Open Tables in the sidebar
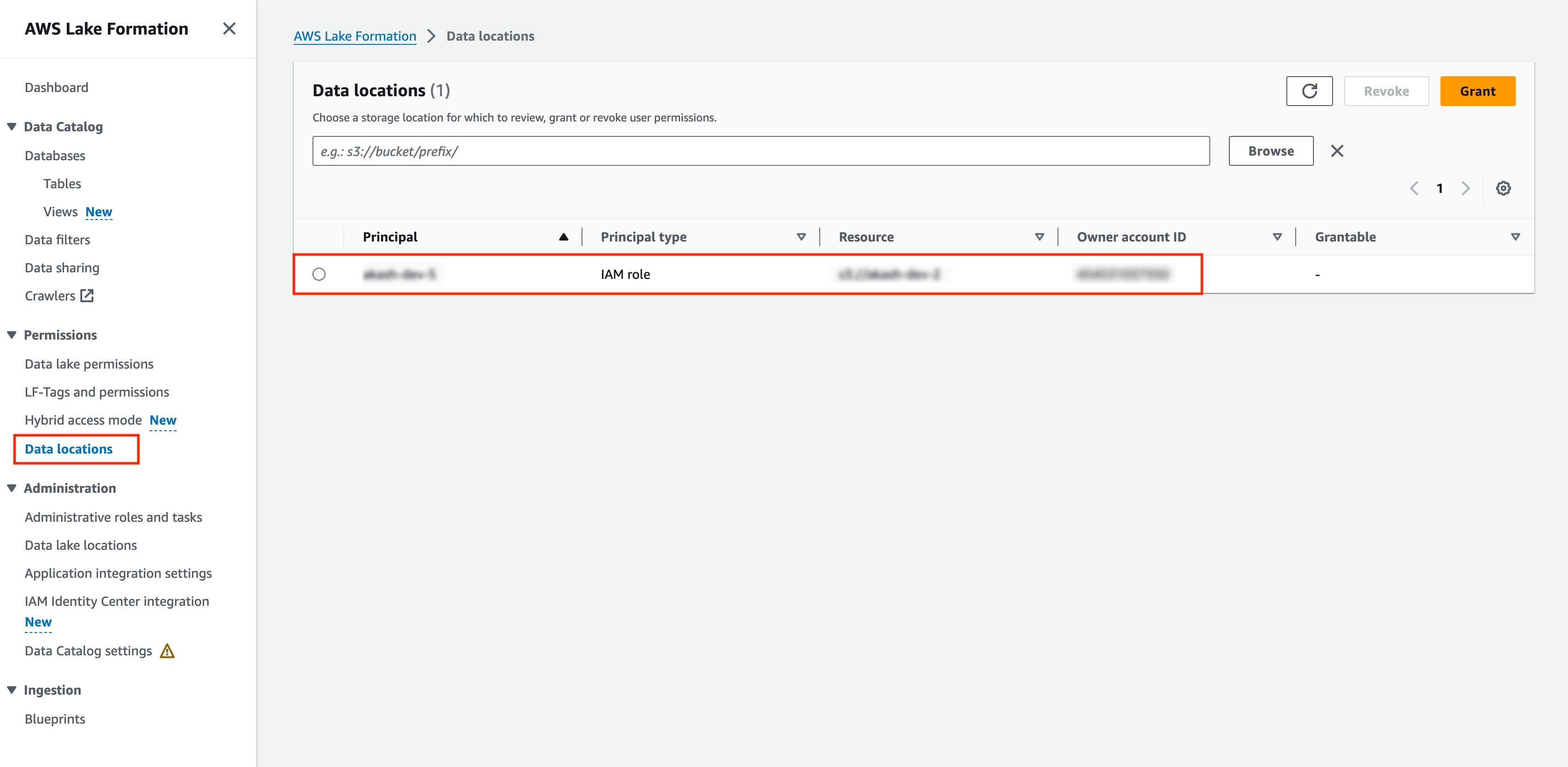The image size is (1568, 767). click(62, 184)
